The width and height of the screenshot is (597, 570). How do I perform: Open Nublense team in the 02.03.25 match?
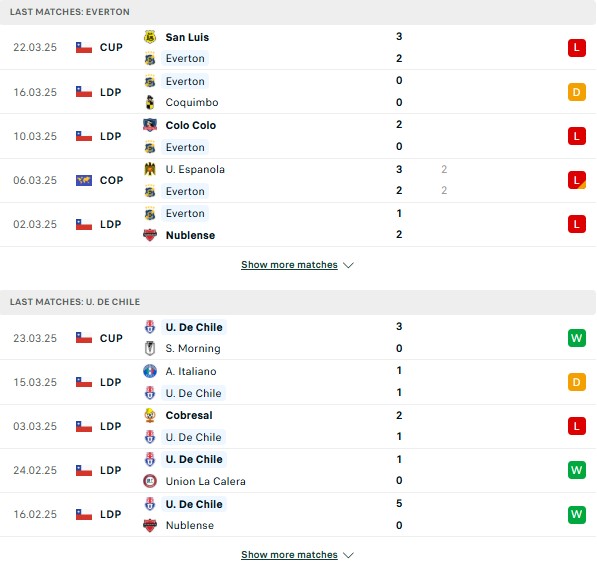click(x=190, y=235)
